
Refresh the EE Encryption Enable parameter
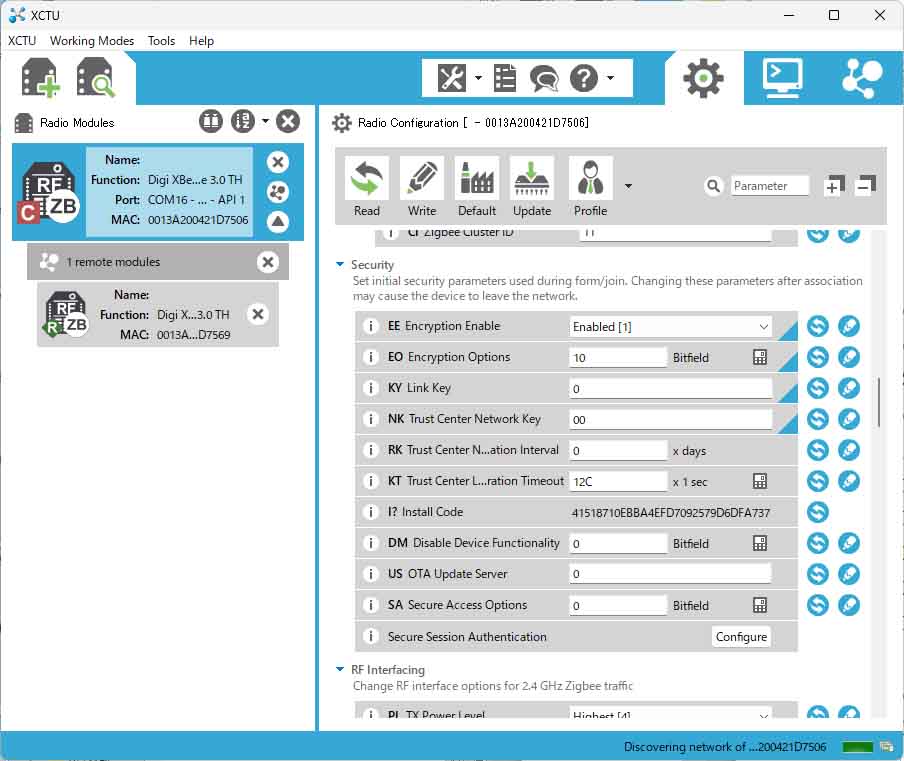click(x=818, y=327)
